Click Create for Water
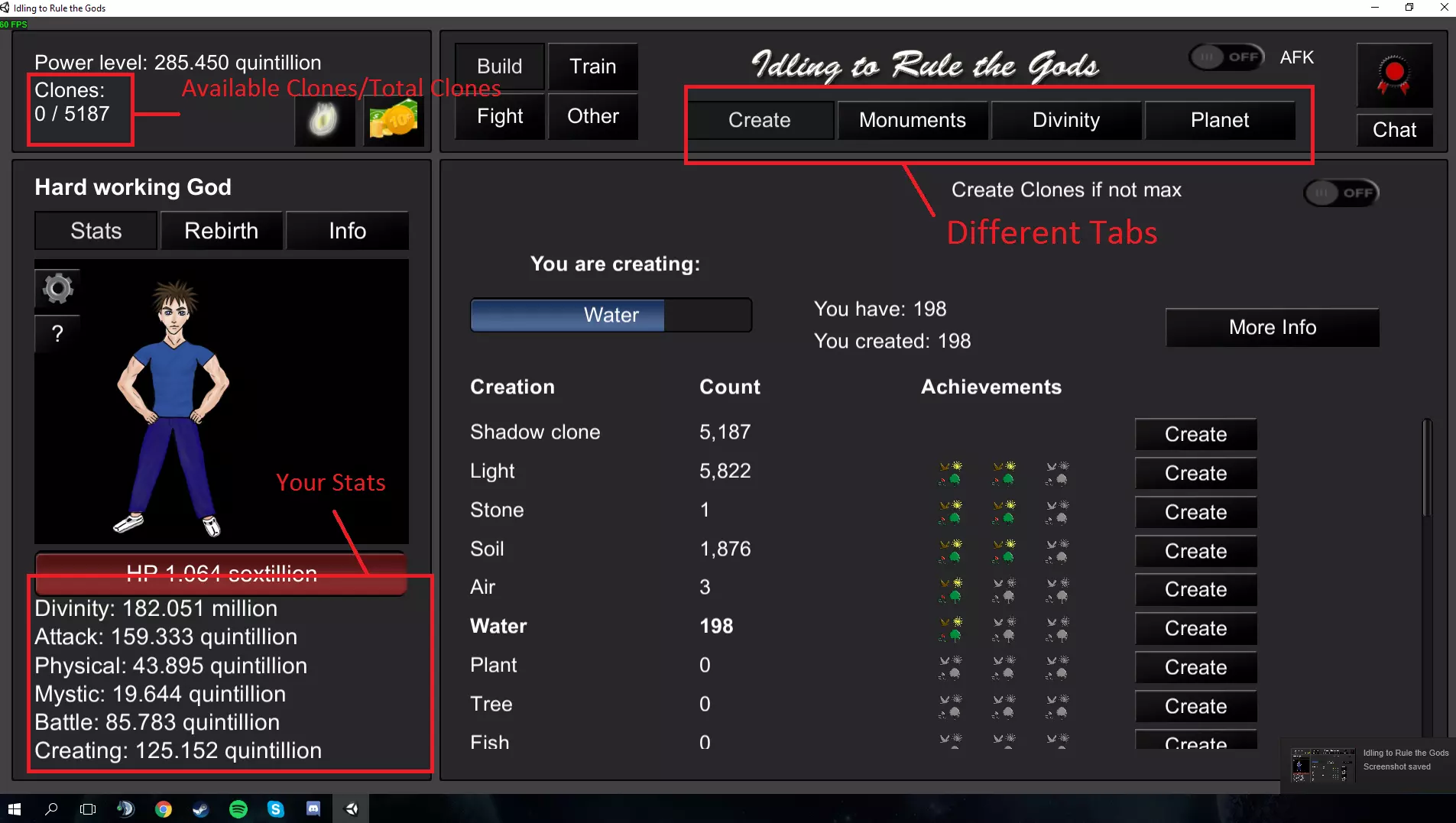 coord(1196,628)
